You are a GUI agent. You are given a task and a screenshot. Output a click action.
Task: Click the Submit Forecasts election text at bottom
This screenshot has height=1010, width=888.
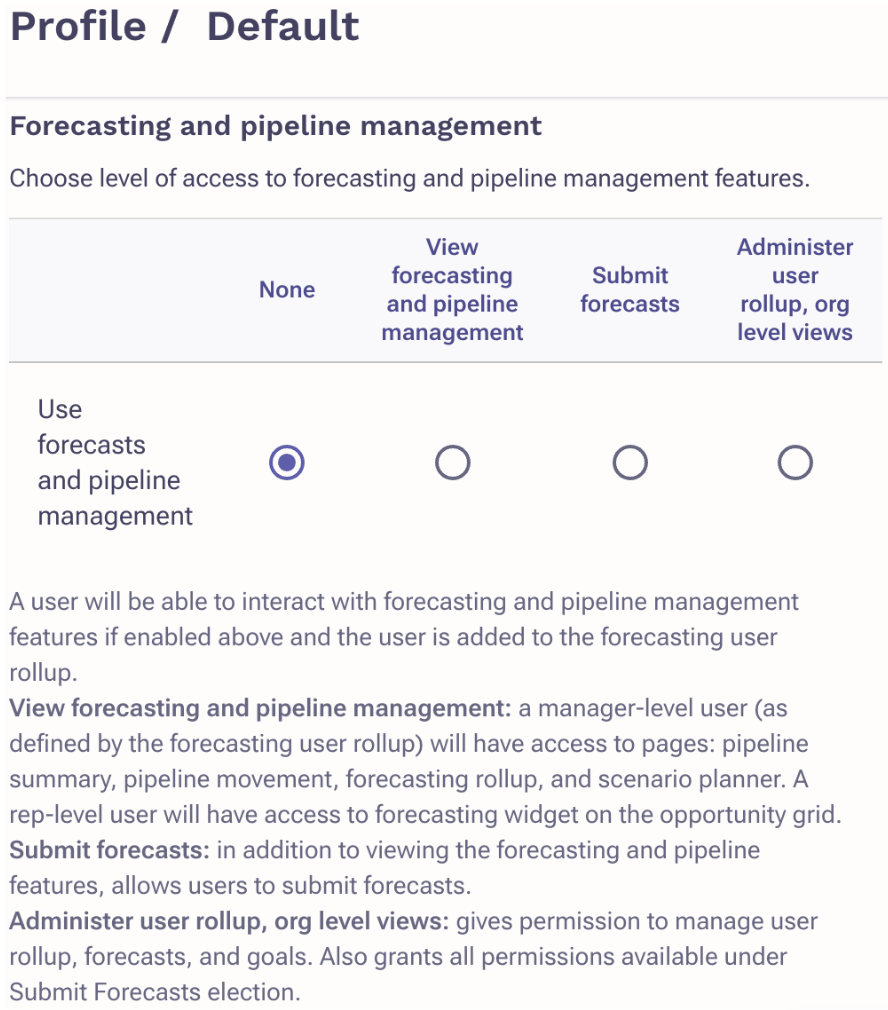pyautogui.click(x=155, y=993)
